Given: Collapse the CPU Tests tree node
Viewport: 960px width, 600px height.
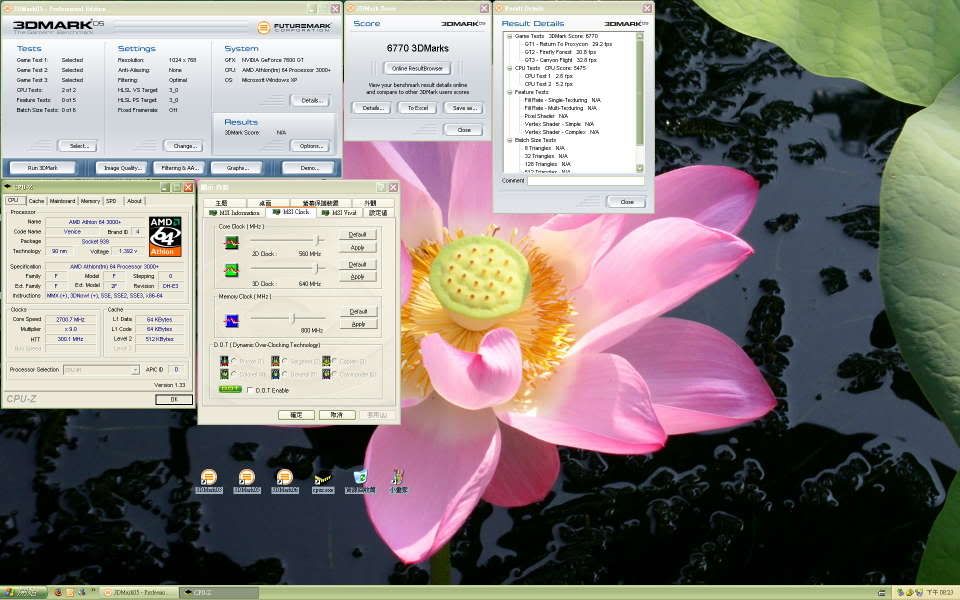Looking at the screenshot, I should point(509,68).
